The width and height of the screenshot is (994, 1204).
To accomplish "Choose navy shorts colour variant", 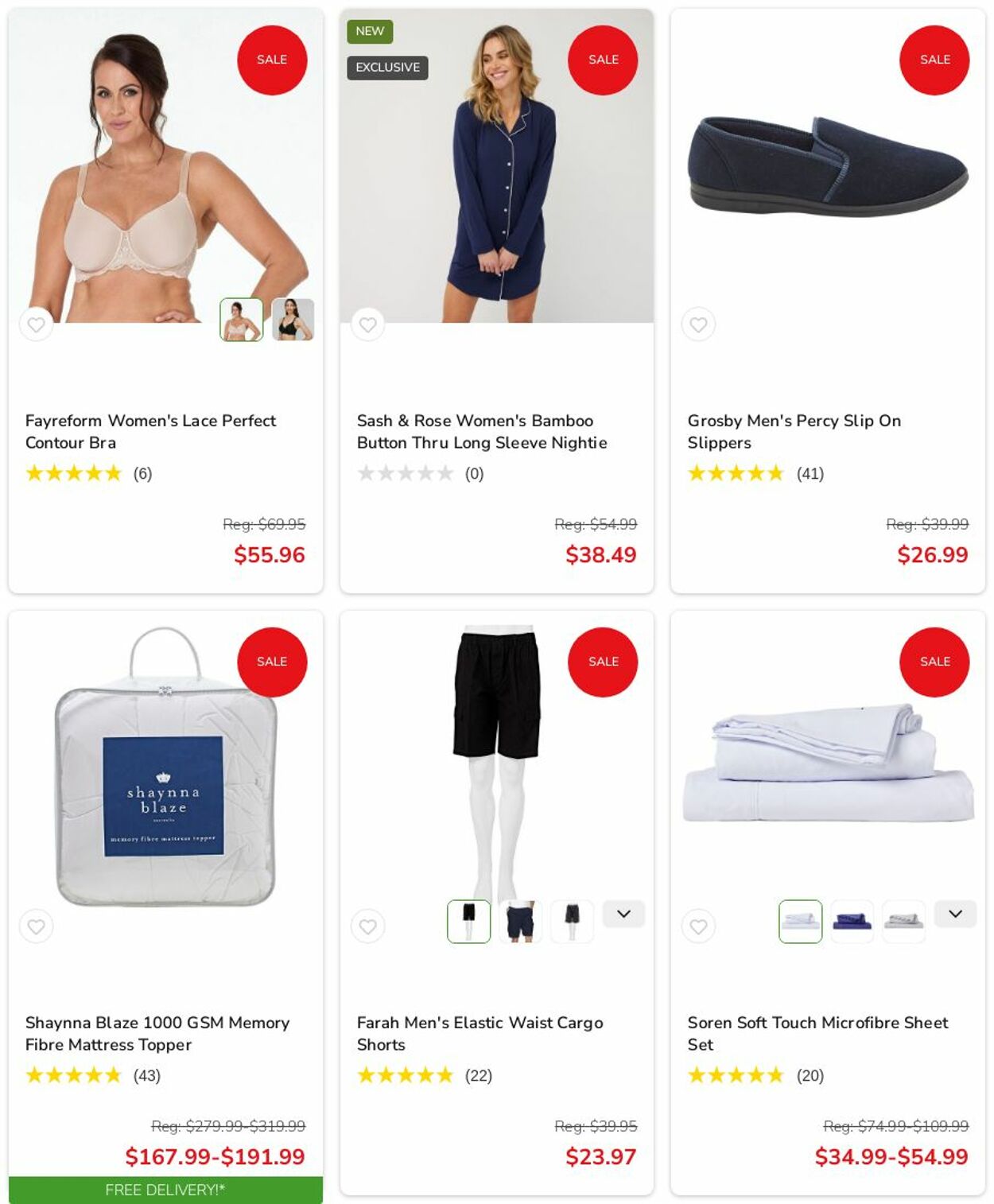I will (x=520, y=922).
